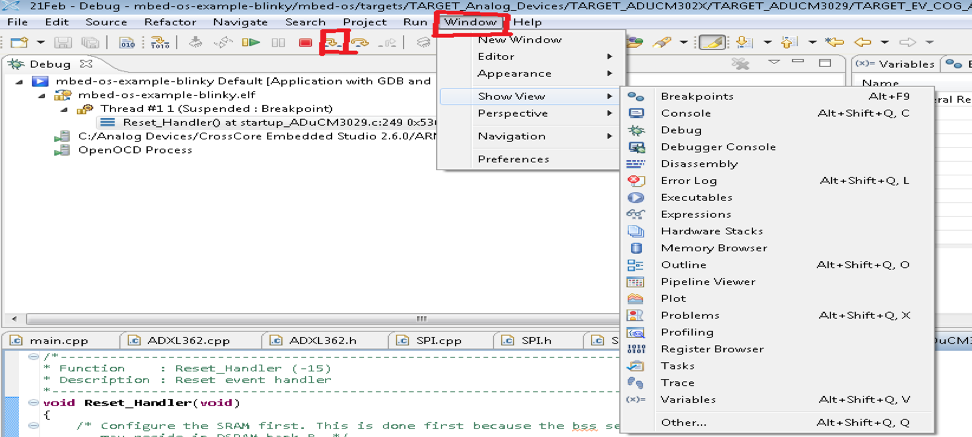Click the Step Return toolbar icon

pyautogui.click(x=388, y=42)
